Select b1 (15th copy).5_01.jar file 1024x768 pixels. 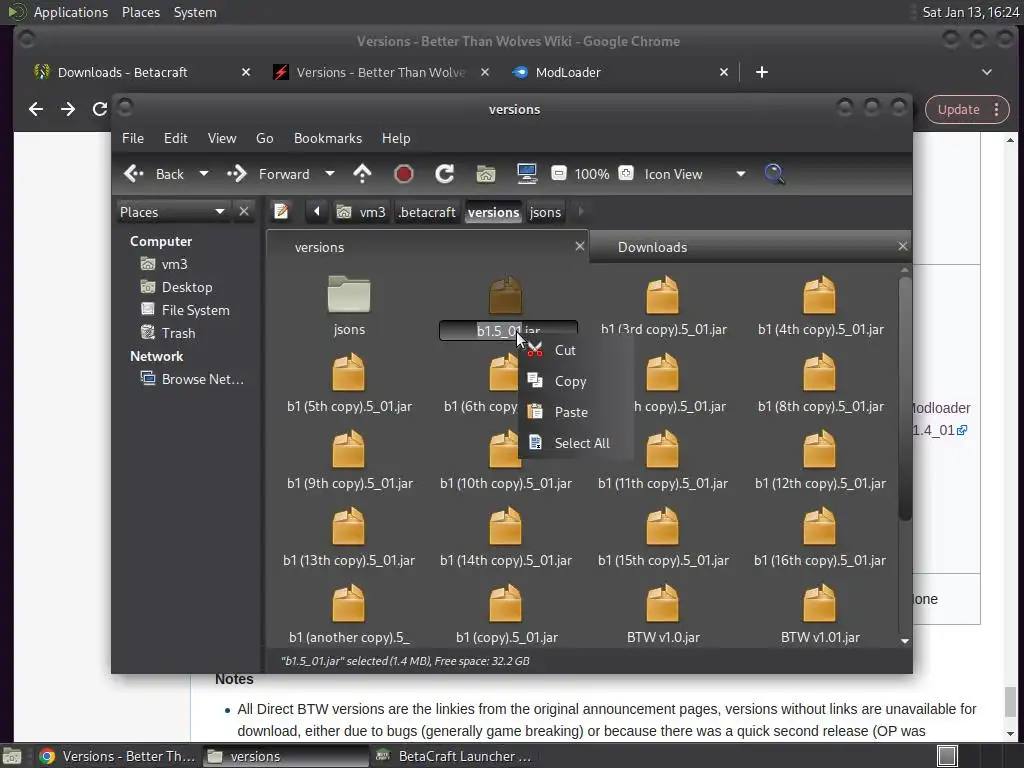tap(663, 536)
